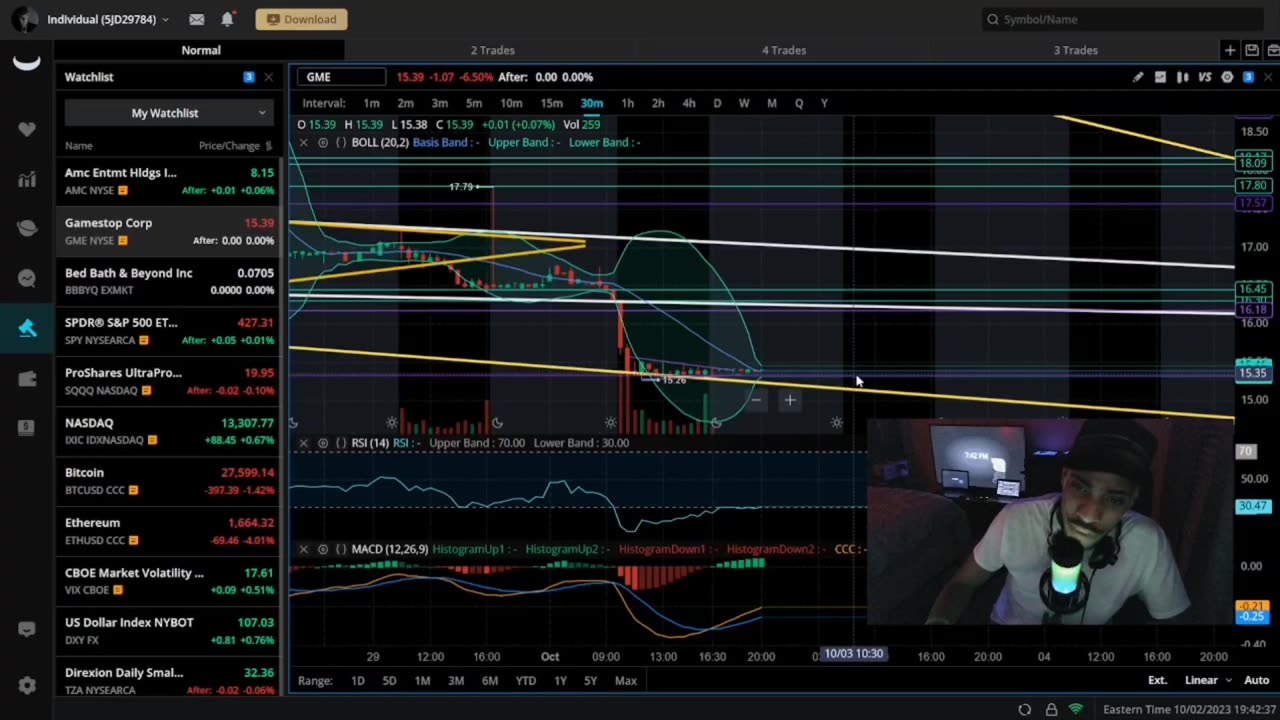Viewport: 1280px width, 720px height.
Task: Open the sidebar settings gear
Action: click(27, 686)
